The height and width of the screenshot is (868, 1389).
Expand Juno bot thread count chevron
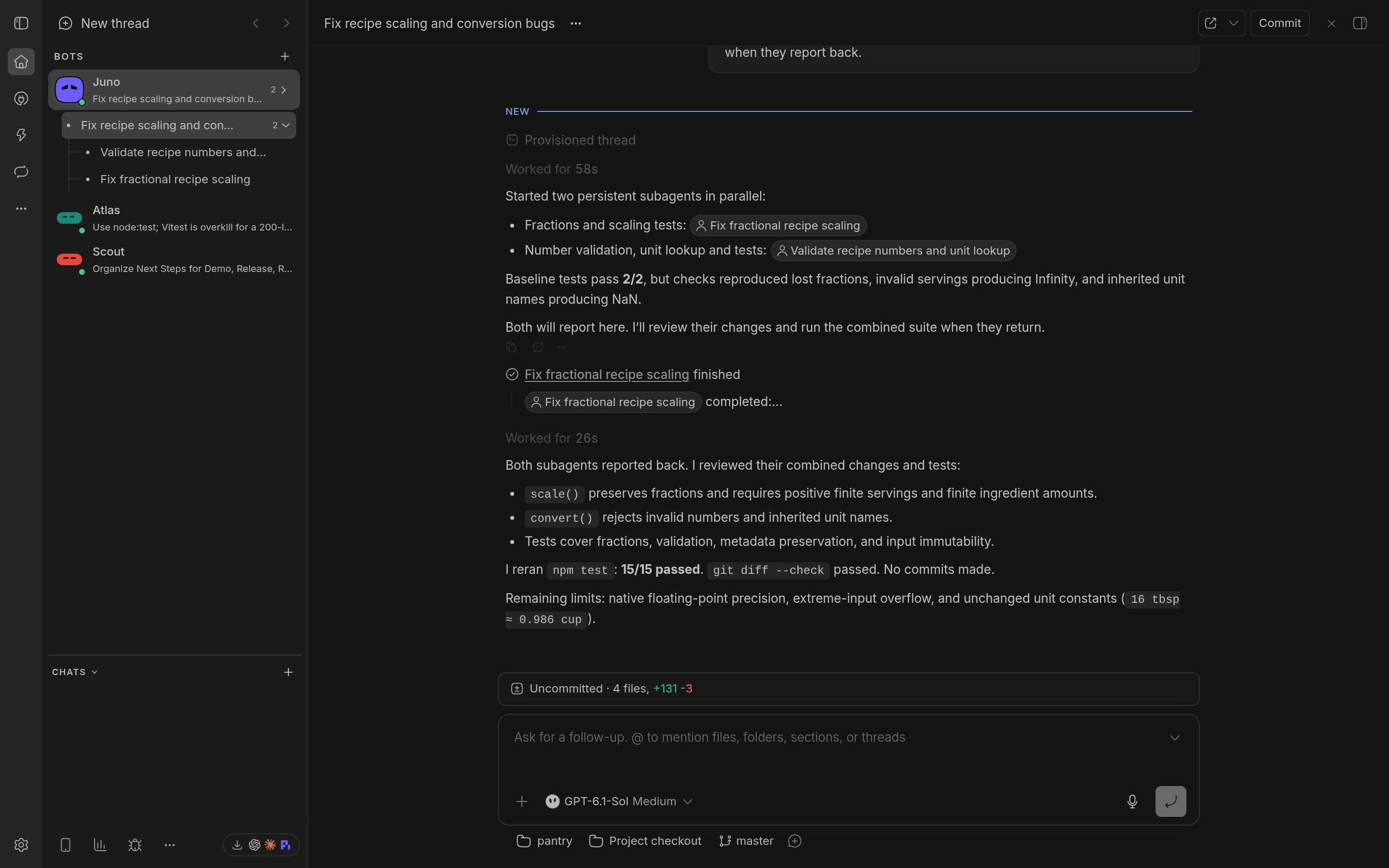[284, 90]
